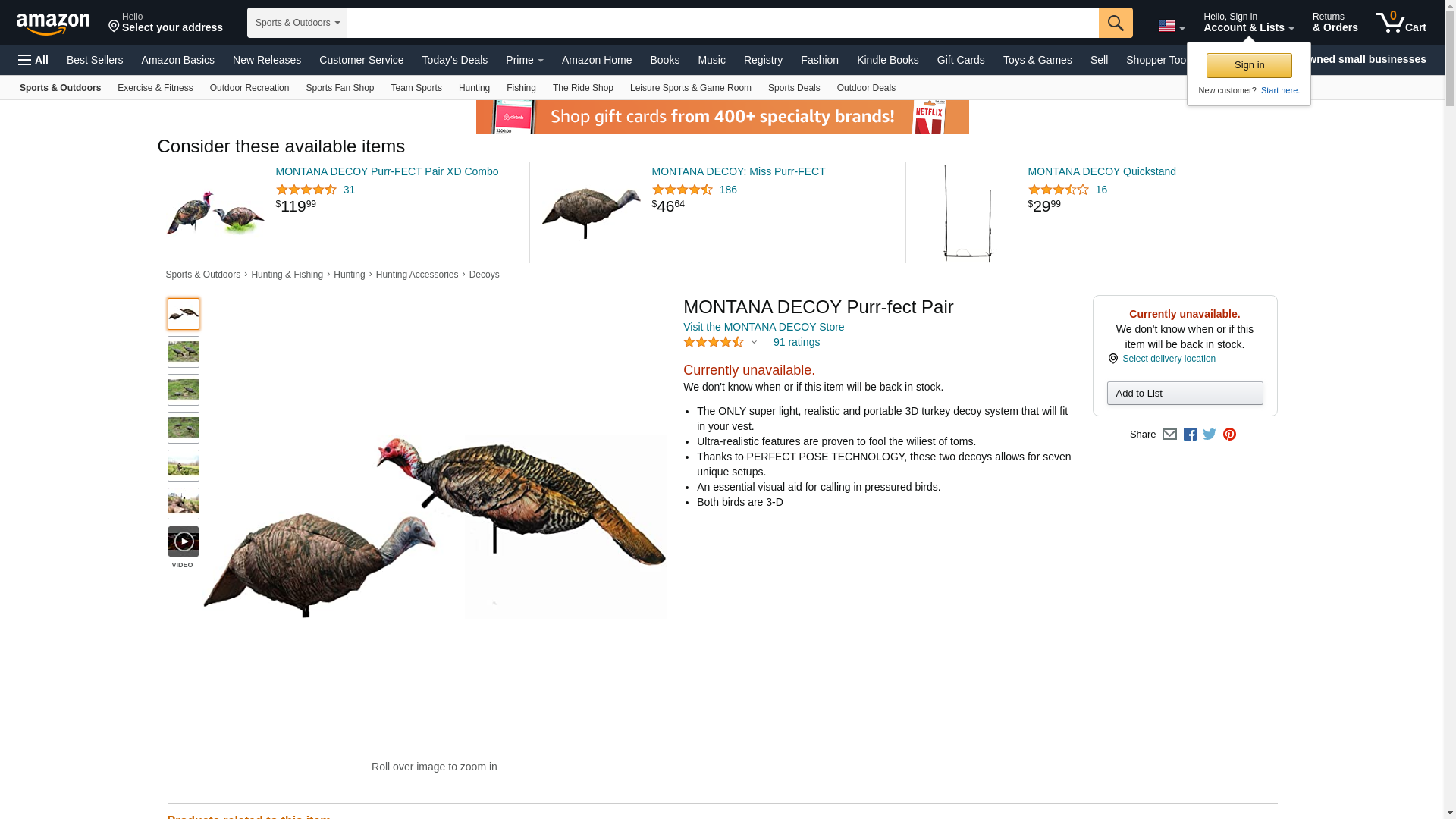This screenshot has height=819, width=1456.
Task: Click the Amazon logo
Action: [53, 24]
